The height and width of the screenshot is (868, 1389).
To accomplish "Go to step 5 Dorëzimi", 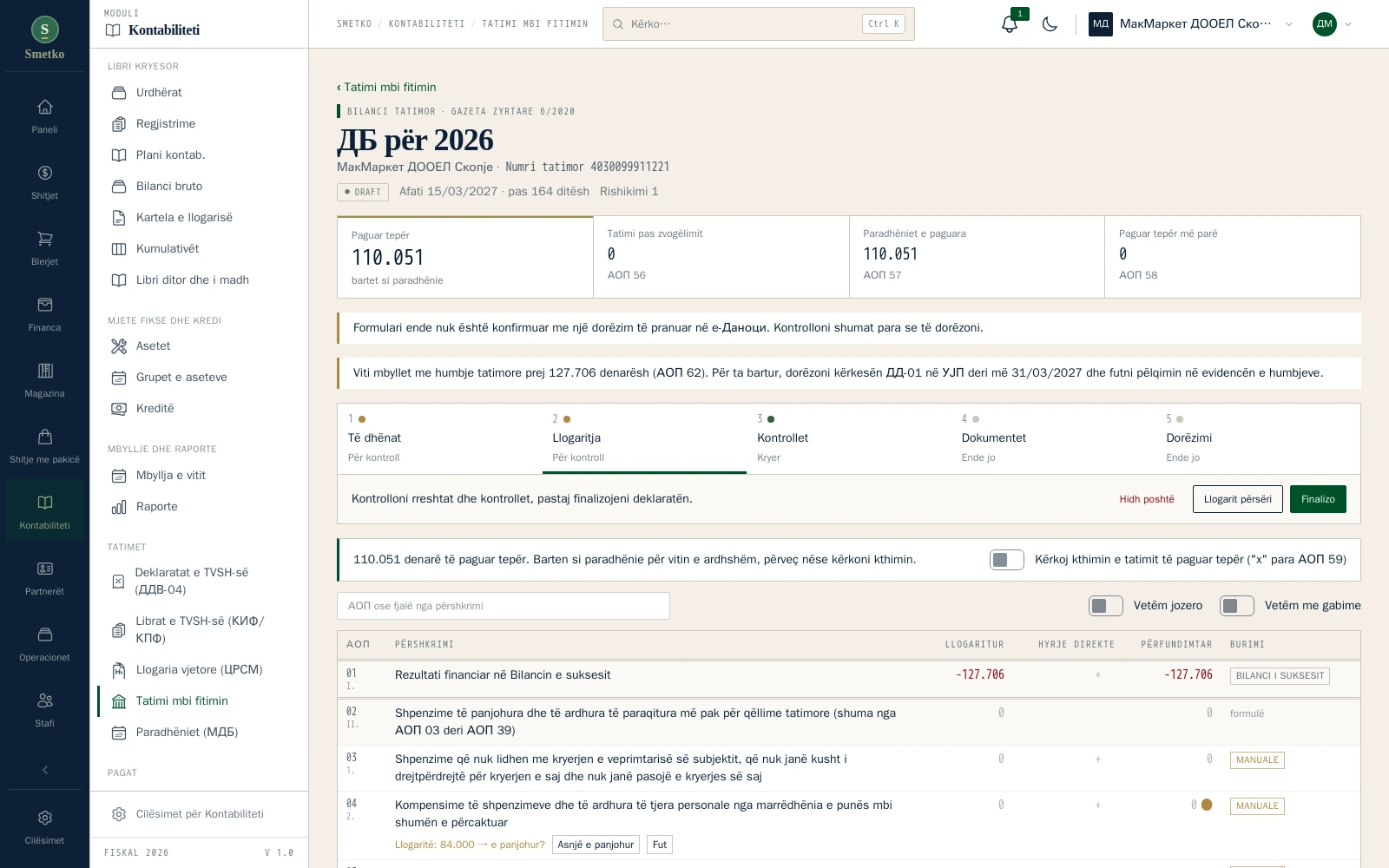I will [x=1258, y=438].
